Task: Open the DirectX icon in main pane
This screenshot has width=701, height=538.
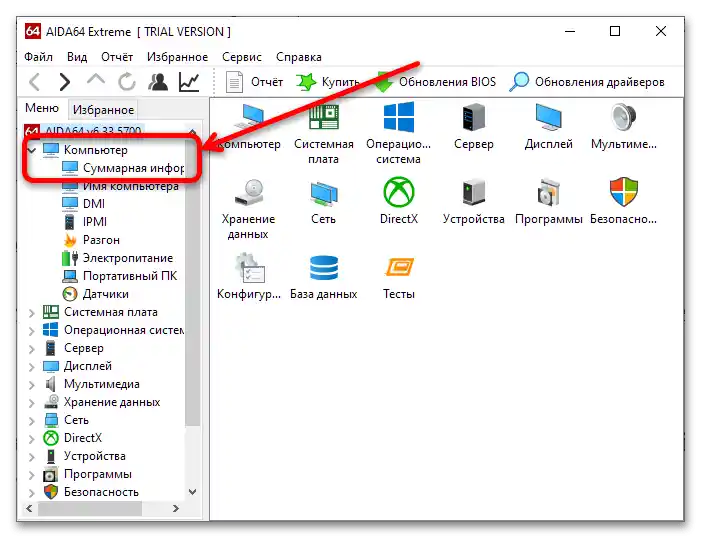Action: pyautogui.click(x=398, y=202)
